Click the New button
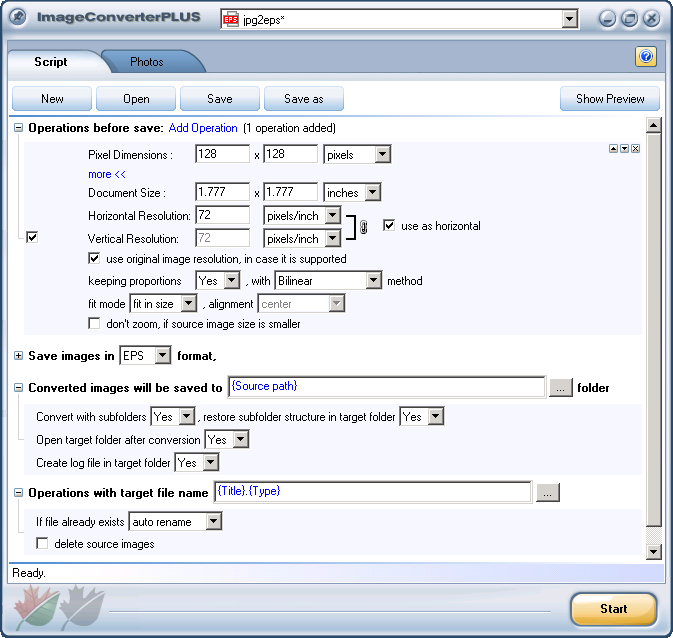Screen dimensions: 673x638 tap(52, 99)
